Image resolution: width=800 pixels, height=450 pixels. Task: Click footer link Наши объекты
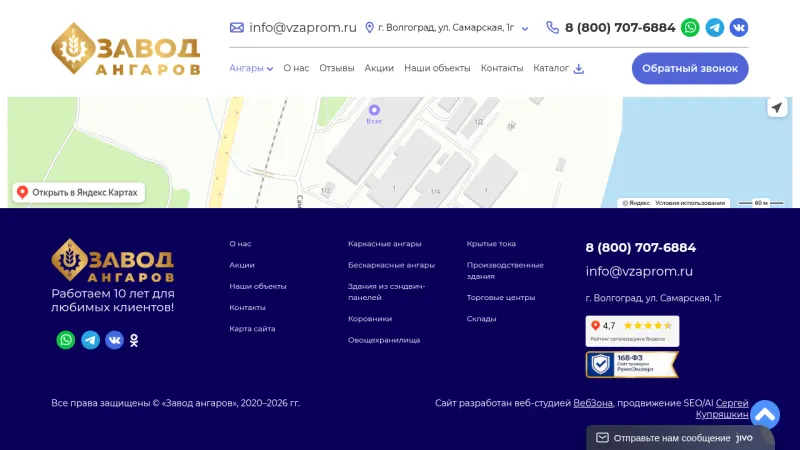[x=258, y=287]
